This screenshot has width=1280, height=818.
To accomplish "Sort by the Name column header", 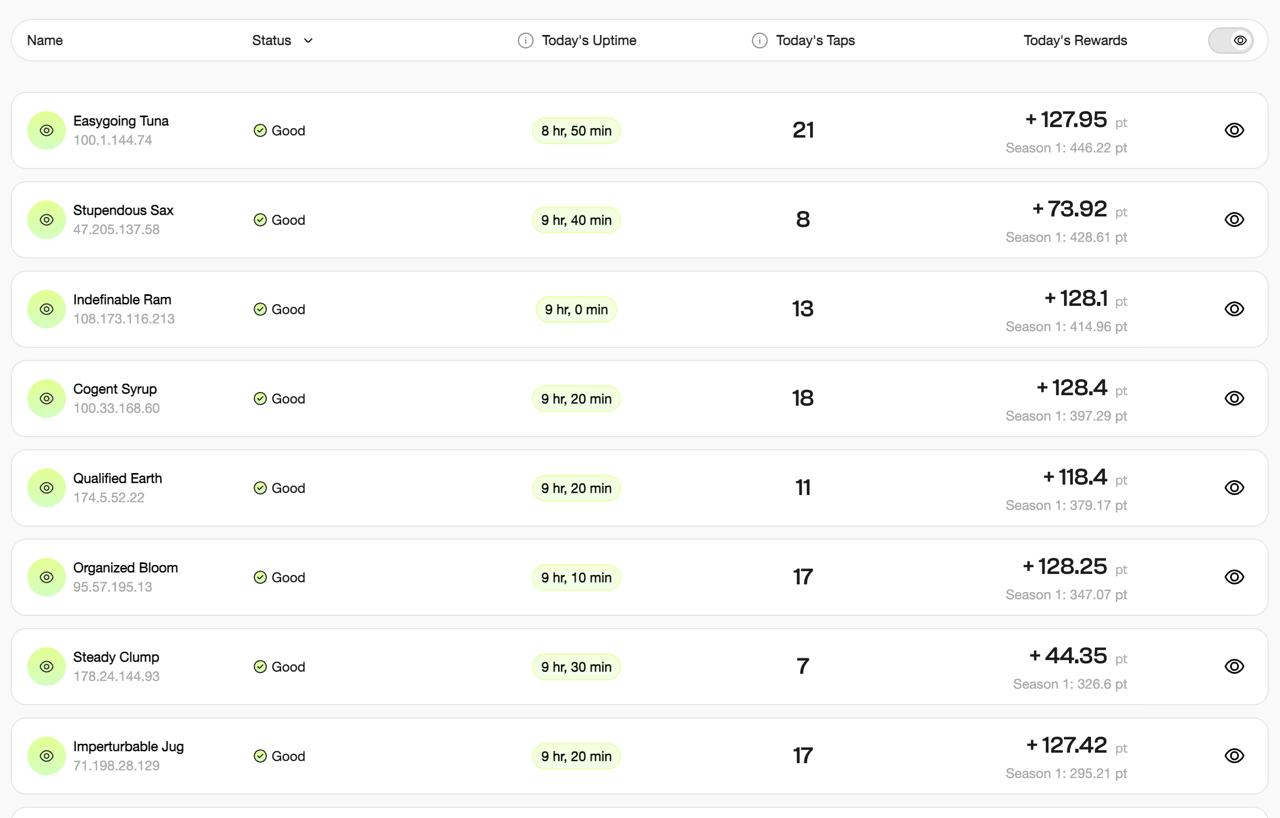I will click(x=45, y=41).
